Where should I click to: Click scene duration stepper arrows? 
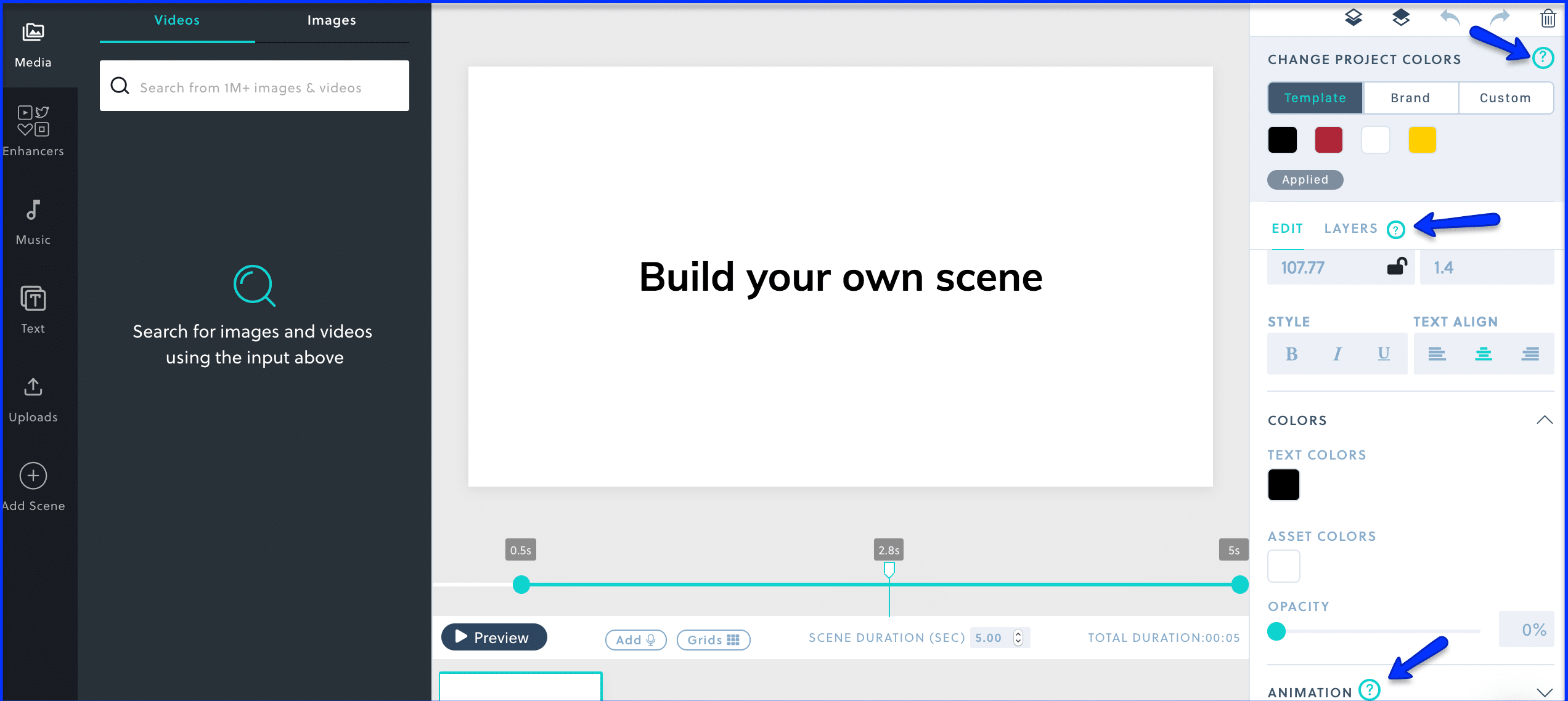[x=1018, y=638]
